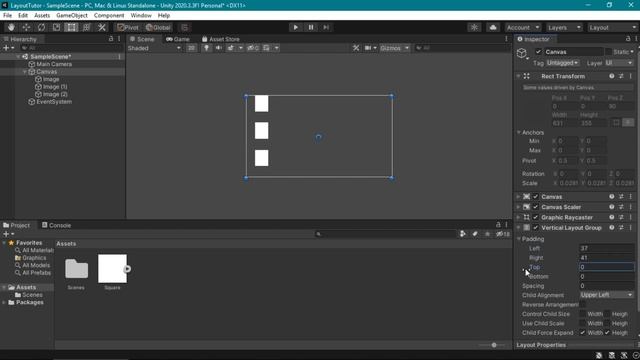Collapse SampleScene in Hierarchy
Screen dimensions: 640x360
[18, 57]
